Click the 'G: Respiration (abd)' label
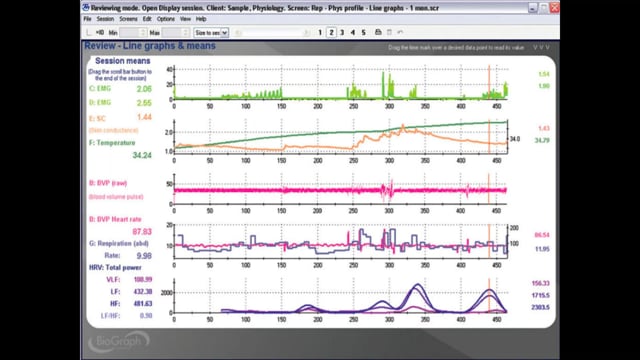Viewport: 640px width, 360px height. coord(119,244)
